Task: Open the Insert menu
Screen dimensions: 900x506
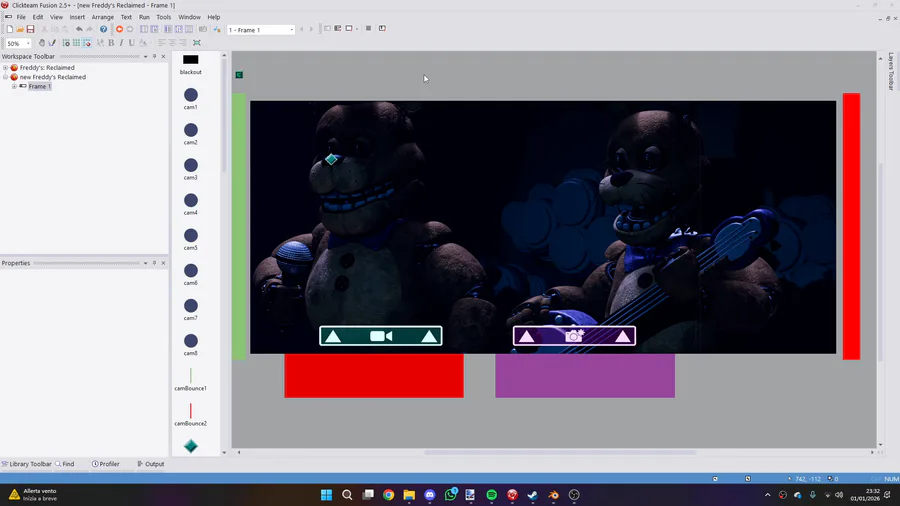Action: tap(77, 17)
